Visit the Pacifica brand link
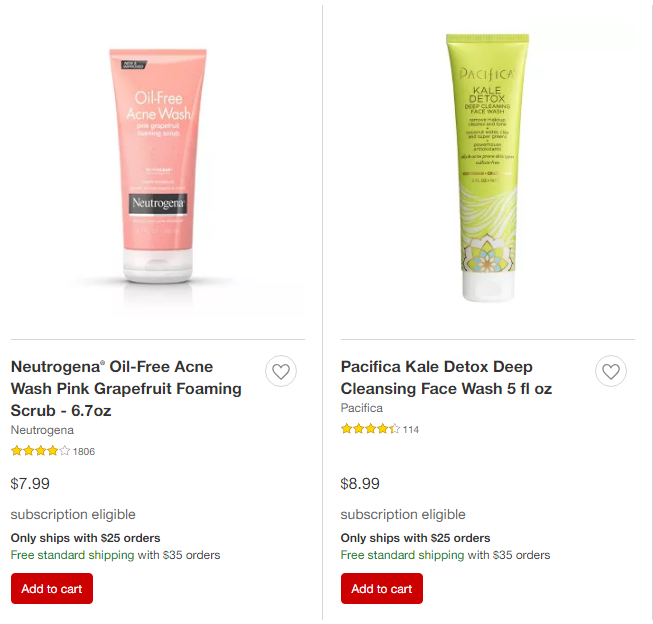 pyautogui.click(x=361, y=408)
